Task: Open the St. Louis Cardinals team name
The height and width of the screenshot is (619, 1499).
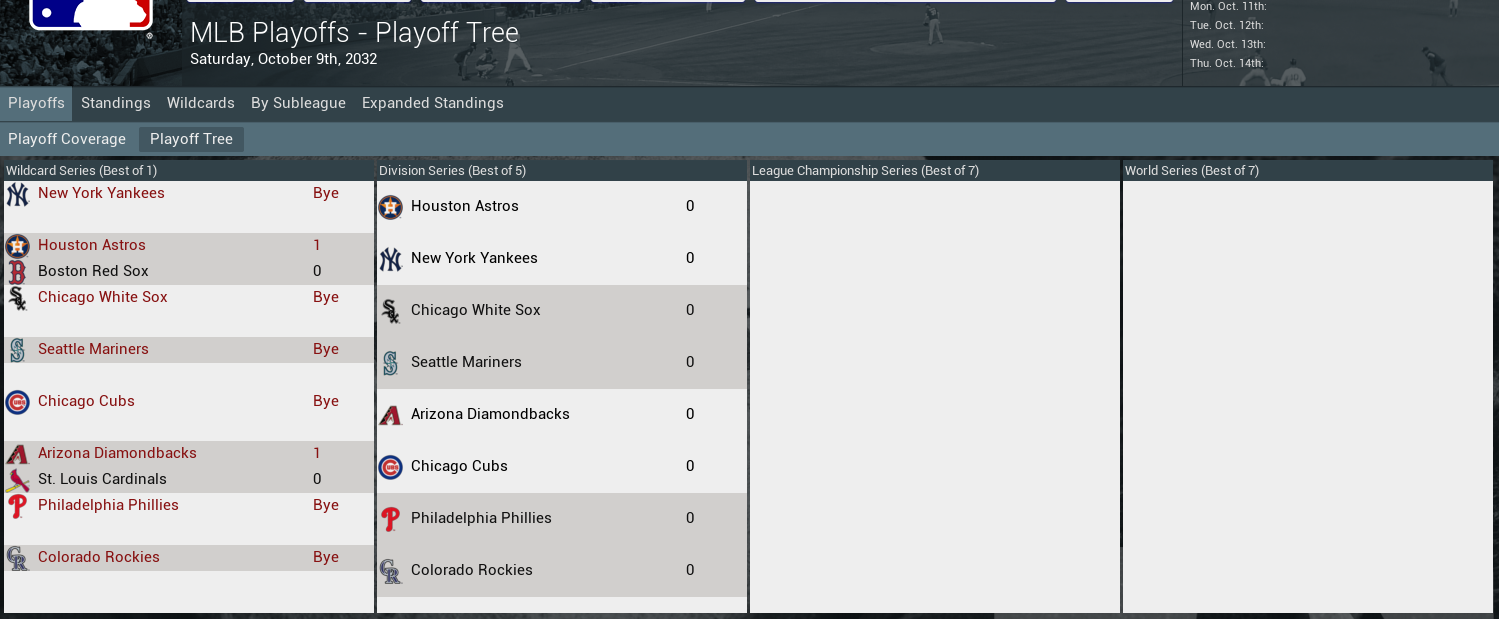Action: coord(102,479)
